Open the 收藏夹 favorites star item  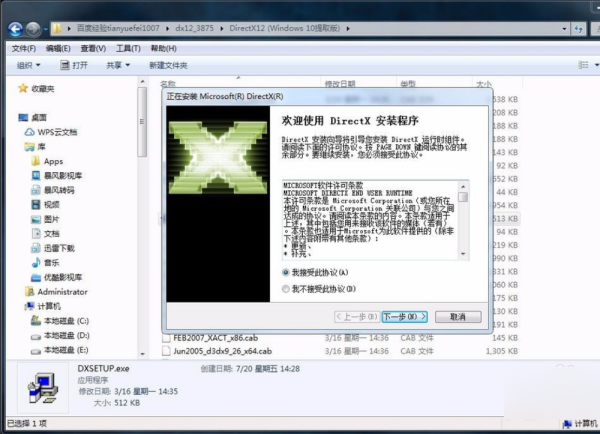tap(36, 88)
